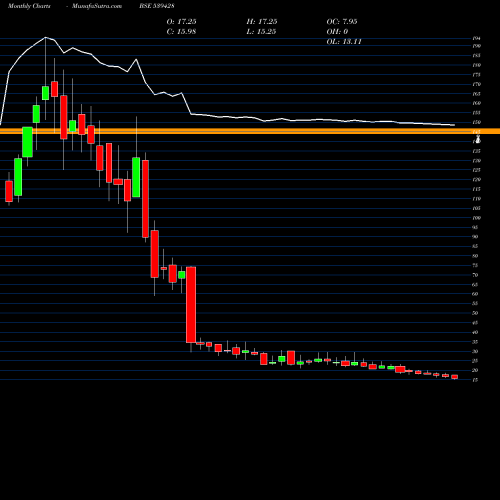Click the 125 price axis label

pos(477,170)
